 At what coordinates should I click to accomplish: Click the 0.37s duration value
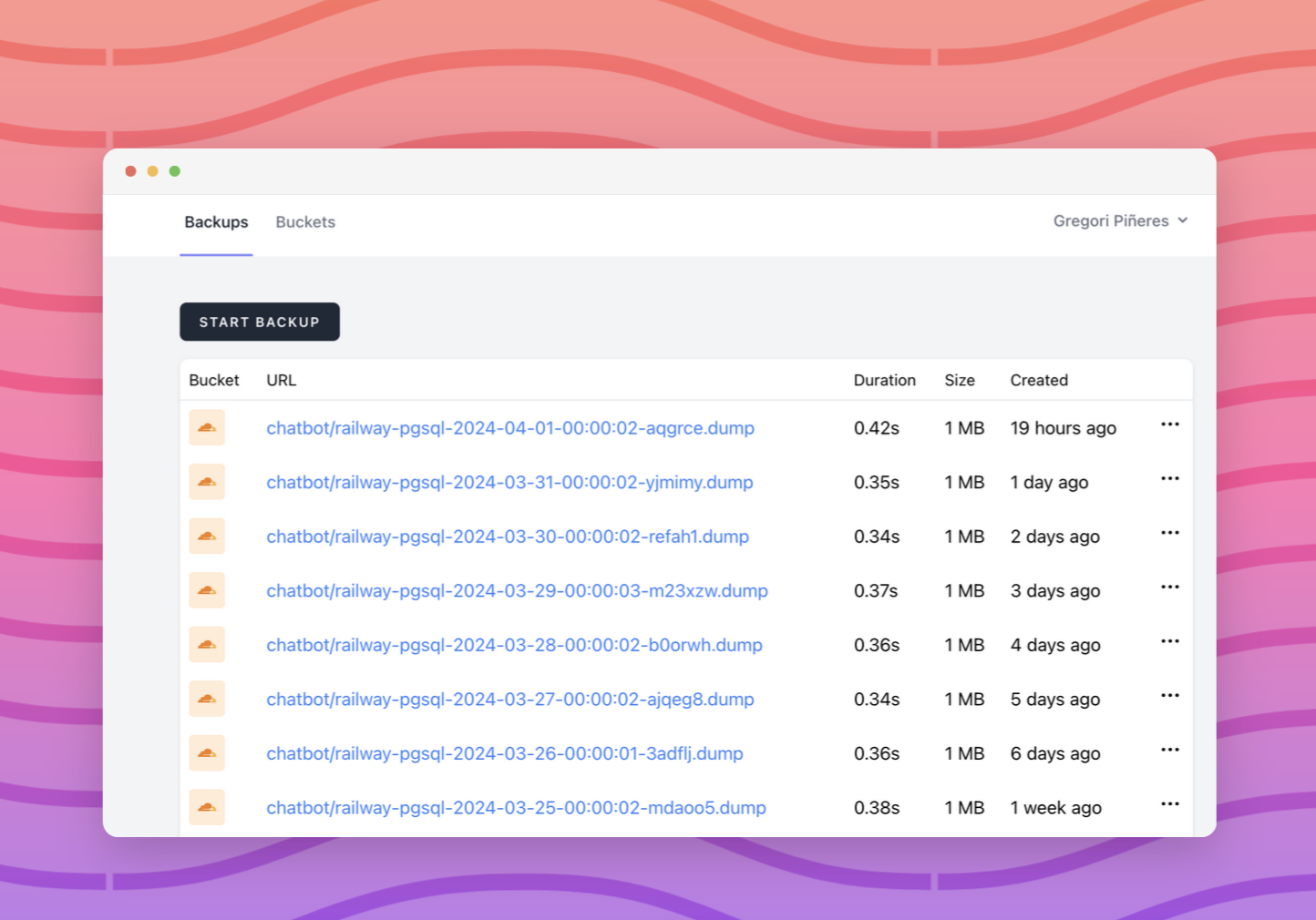tap(876, 590)
